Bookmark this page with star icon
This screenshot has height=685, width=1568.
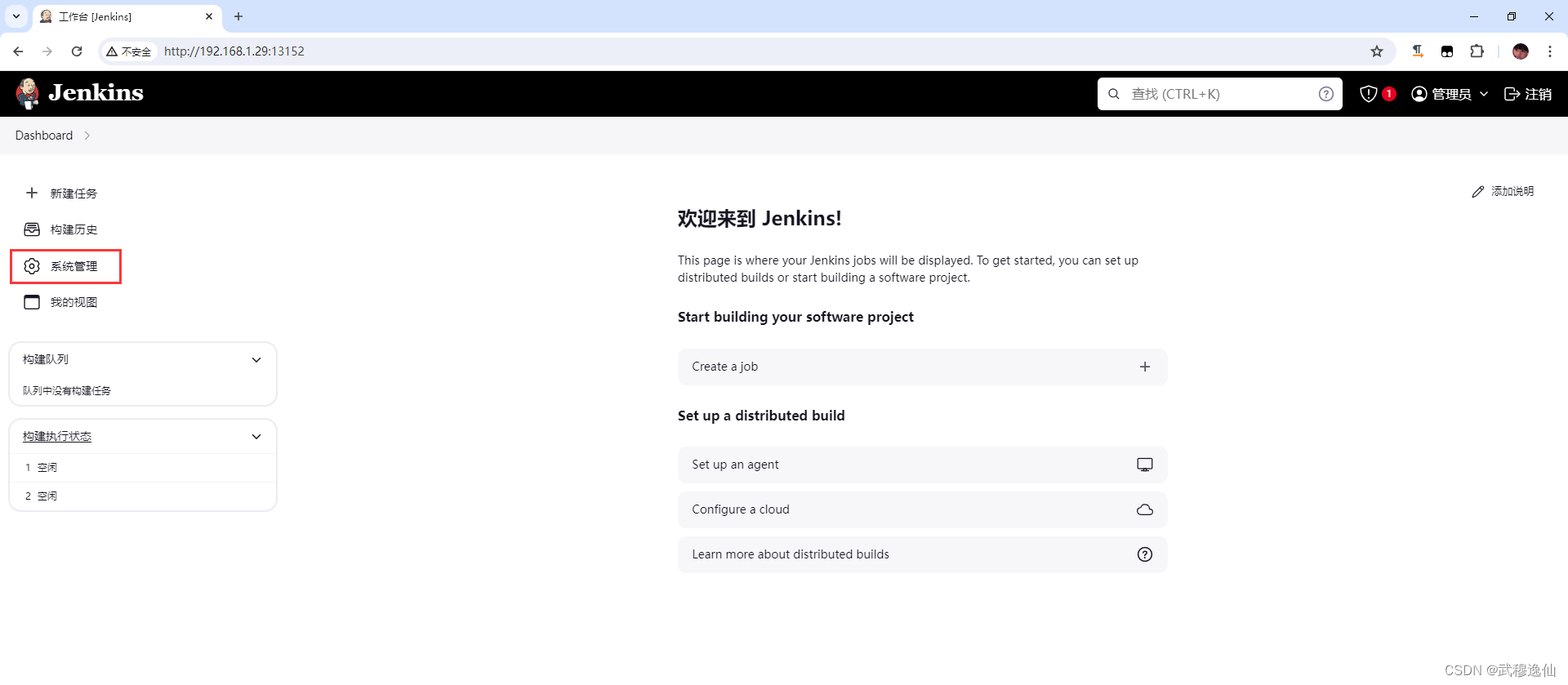point(1377,51)
